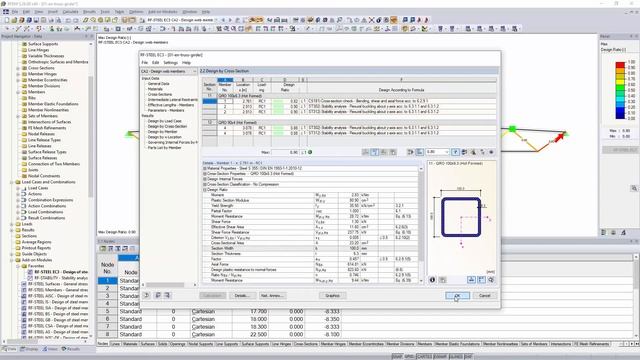Select node row 5 in Nodes table
Viewport: 640px width, 360px height.
107,311
